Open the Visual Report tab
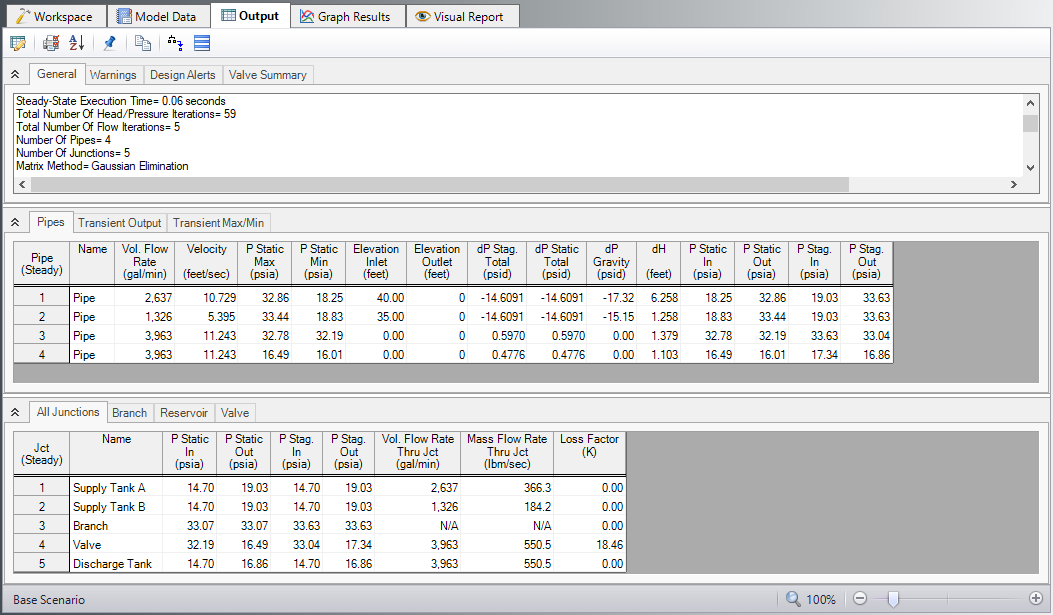The width and height of the screenshot is (1053, 615). coord(462,15)
